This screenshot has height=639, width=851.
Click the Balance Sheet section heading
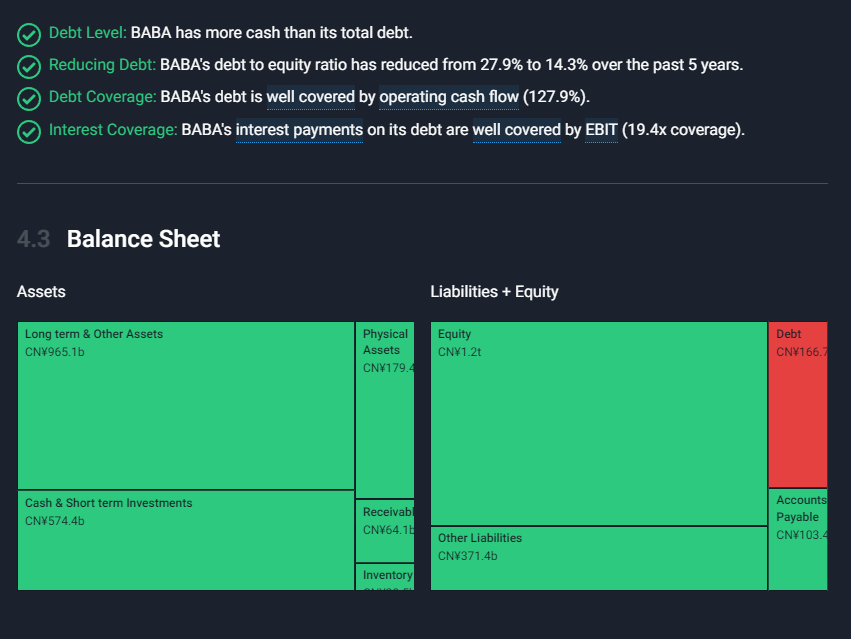143,239
